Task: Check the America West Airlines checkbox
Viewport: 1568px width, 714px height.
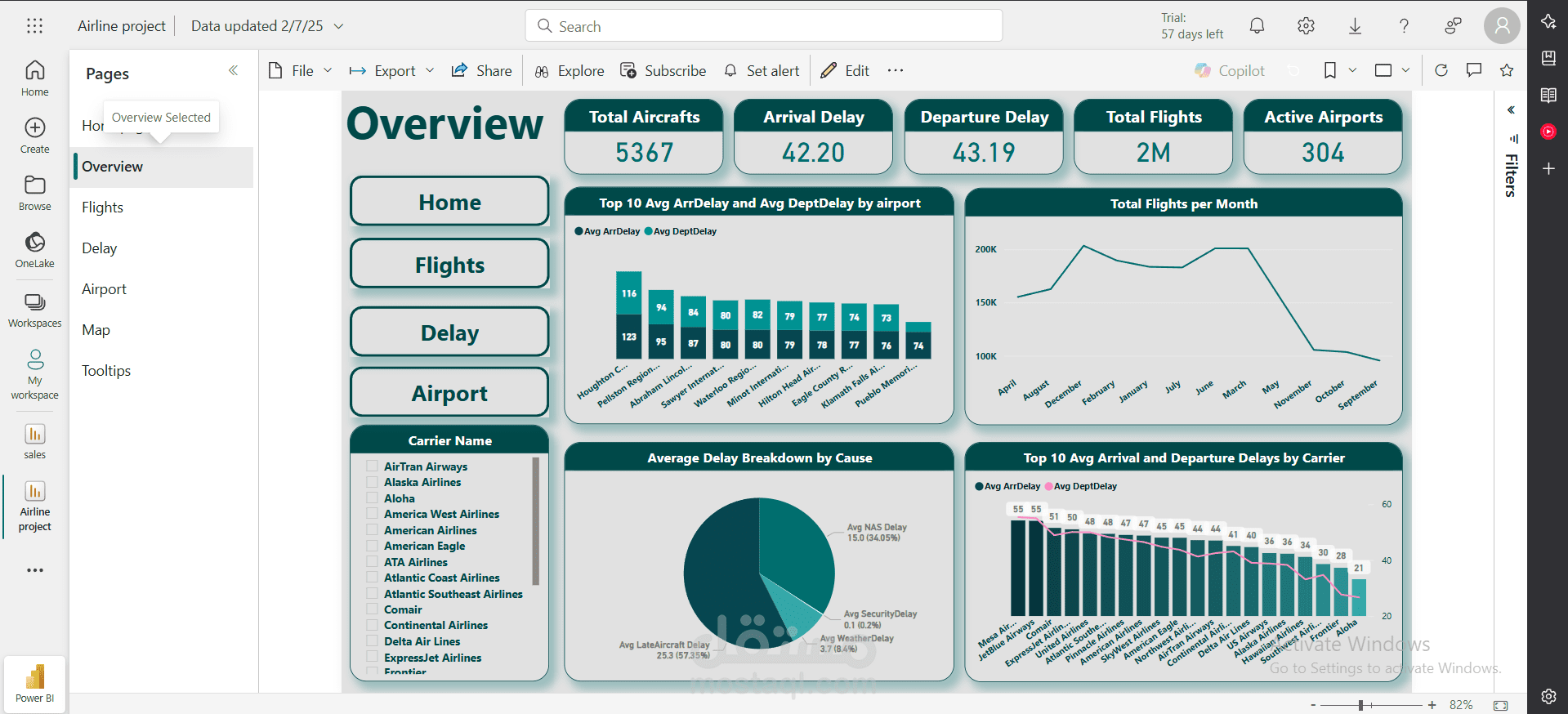Action: tap(372, 514)
